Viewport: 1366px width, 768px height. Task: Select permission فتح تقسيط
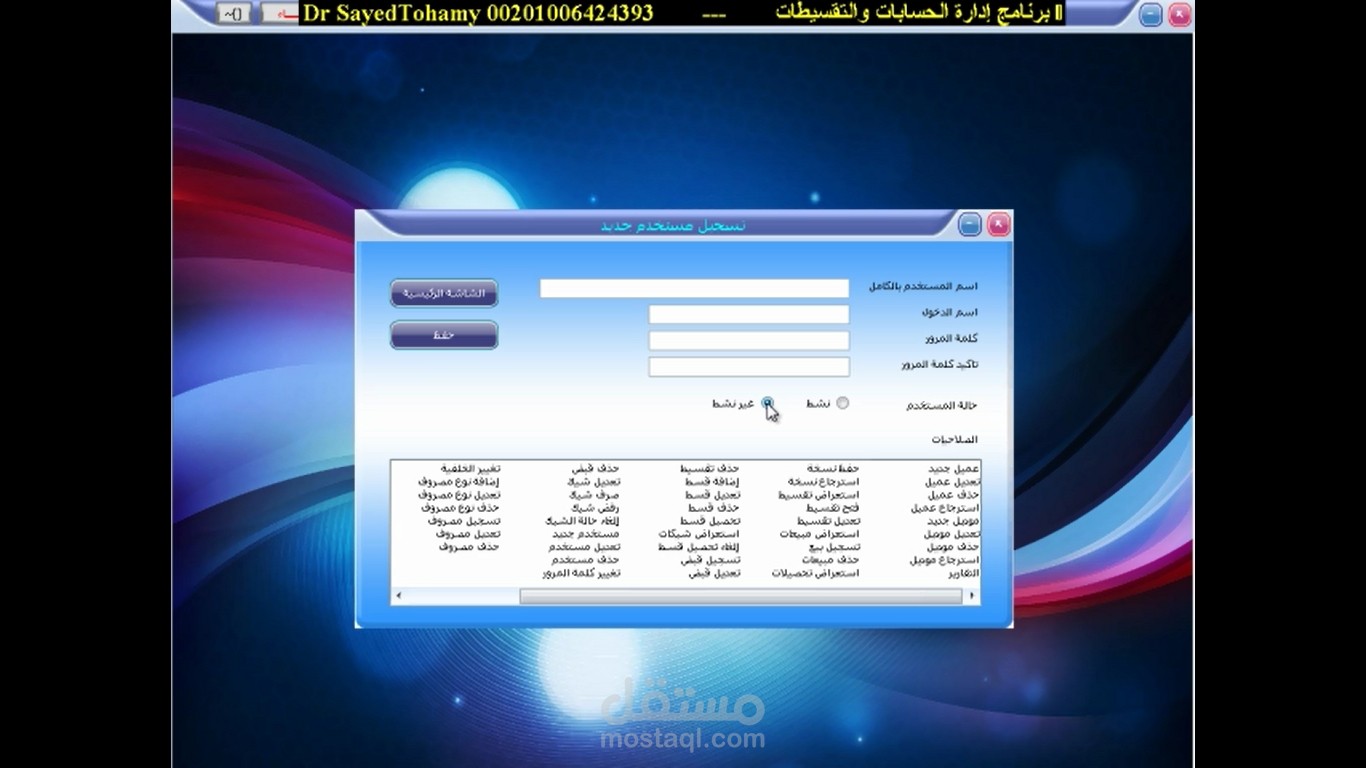point(833,508)
